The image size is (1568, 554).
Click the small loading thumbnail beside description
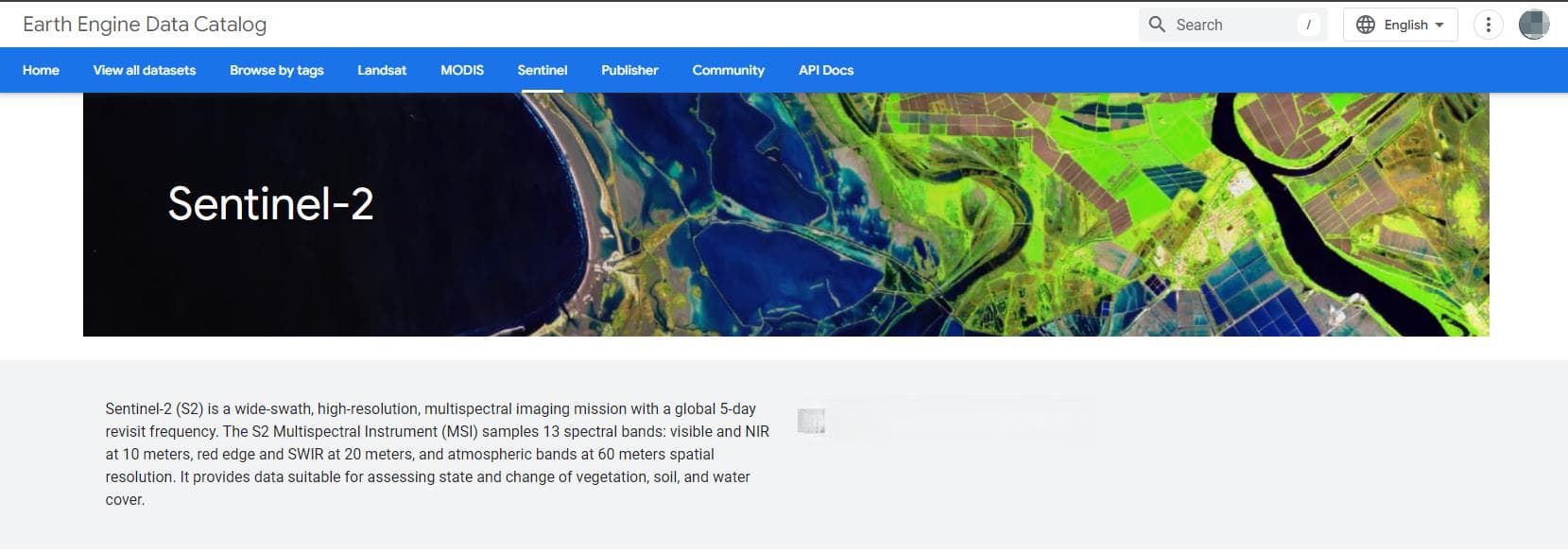pos(811,422)
